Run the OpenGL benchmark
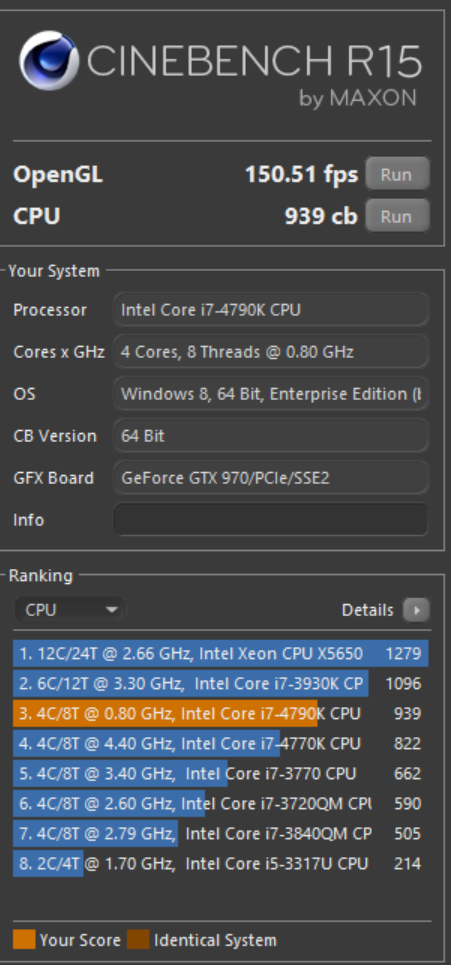This screenshot has width=451, height=965. 397,174
